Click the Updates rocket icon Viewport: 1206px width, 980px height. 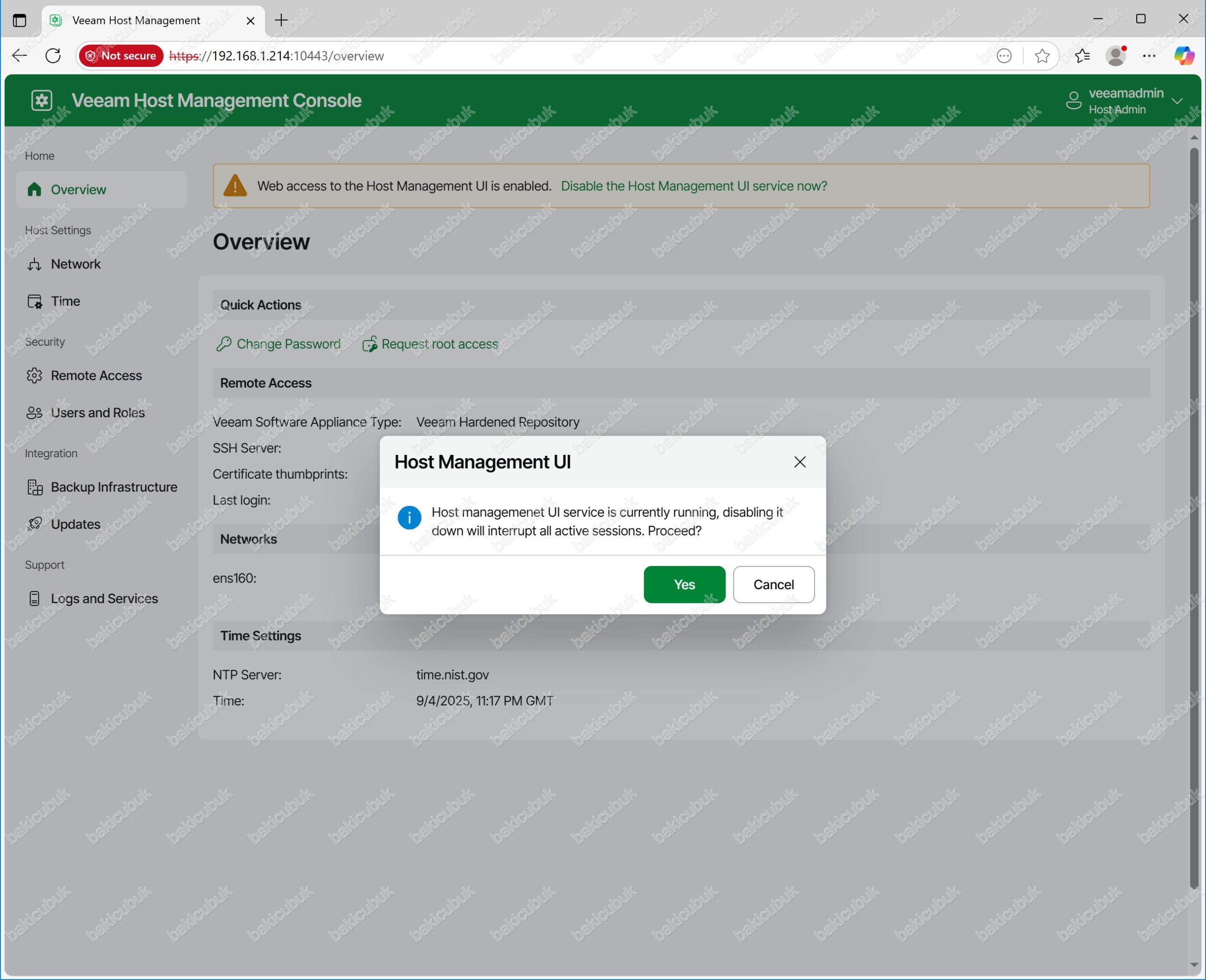tap(34, 524)
